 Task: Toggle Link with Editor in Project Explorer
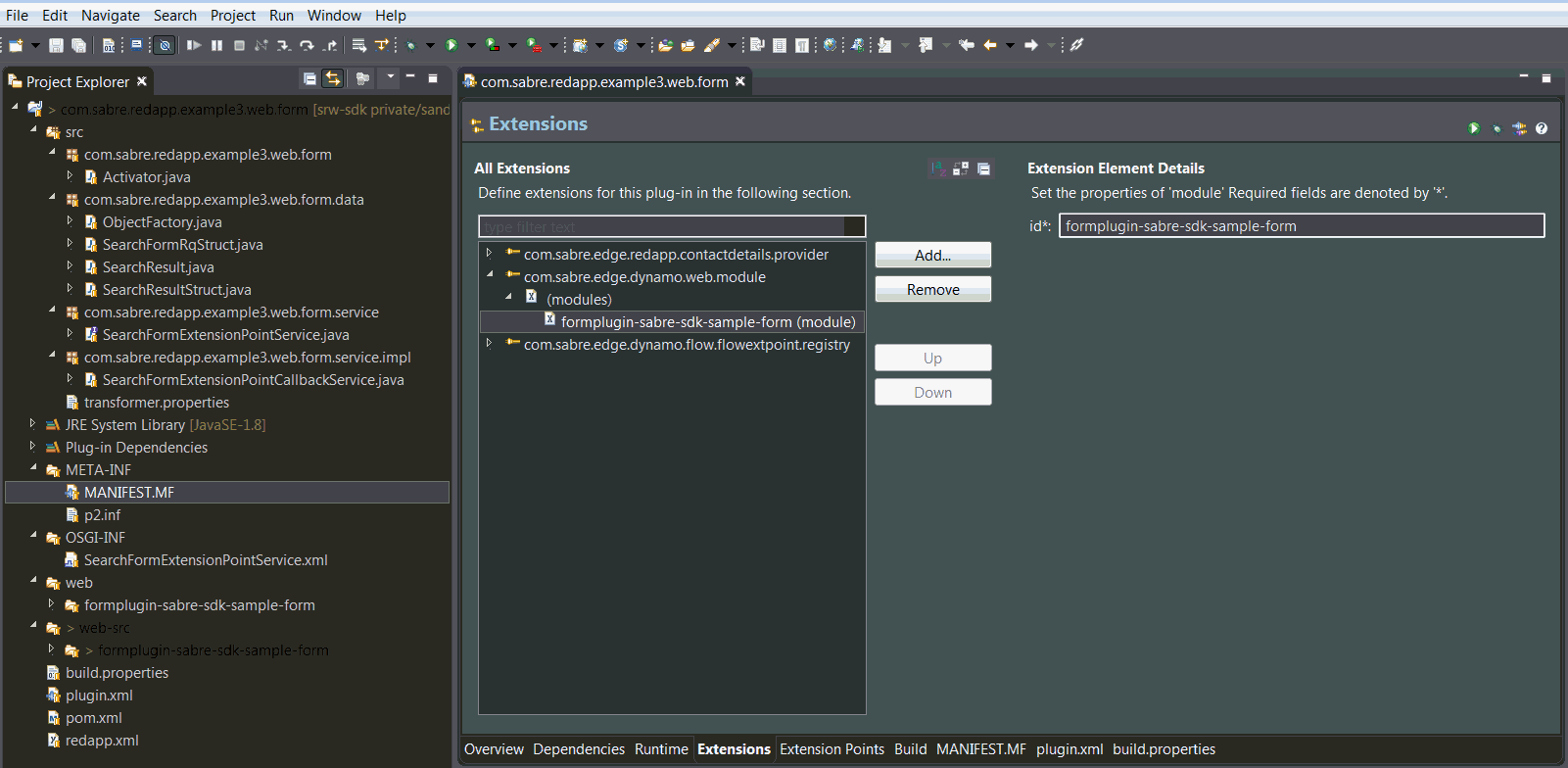(334, 78)
